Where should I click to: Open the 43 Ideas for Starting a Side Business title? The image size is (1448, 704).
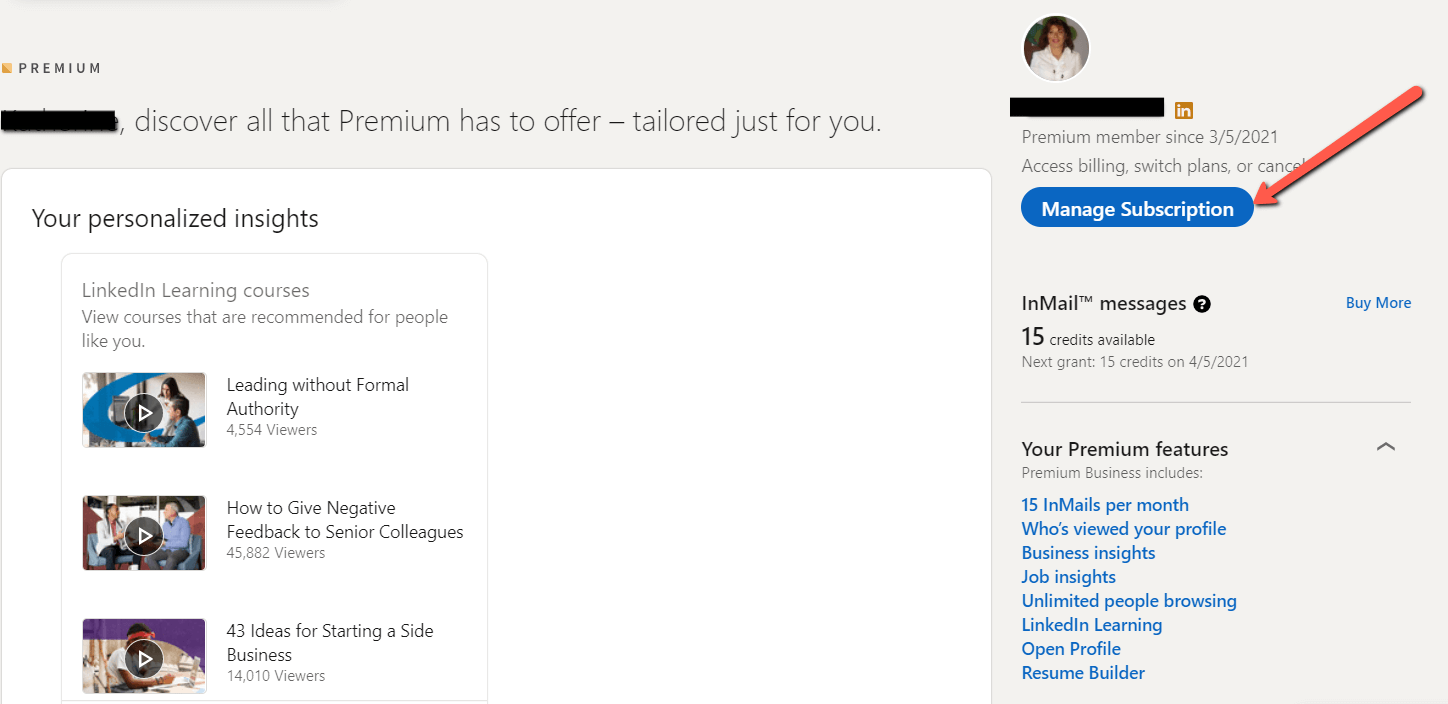329,642
